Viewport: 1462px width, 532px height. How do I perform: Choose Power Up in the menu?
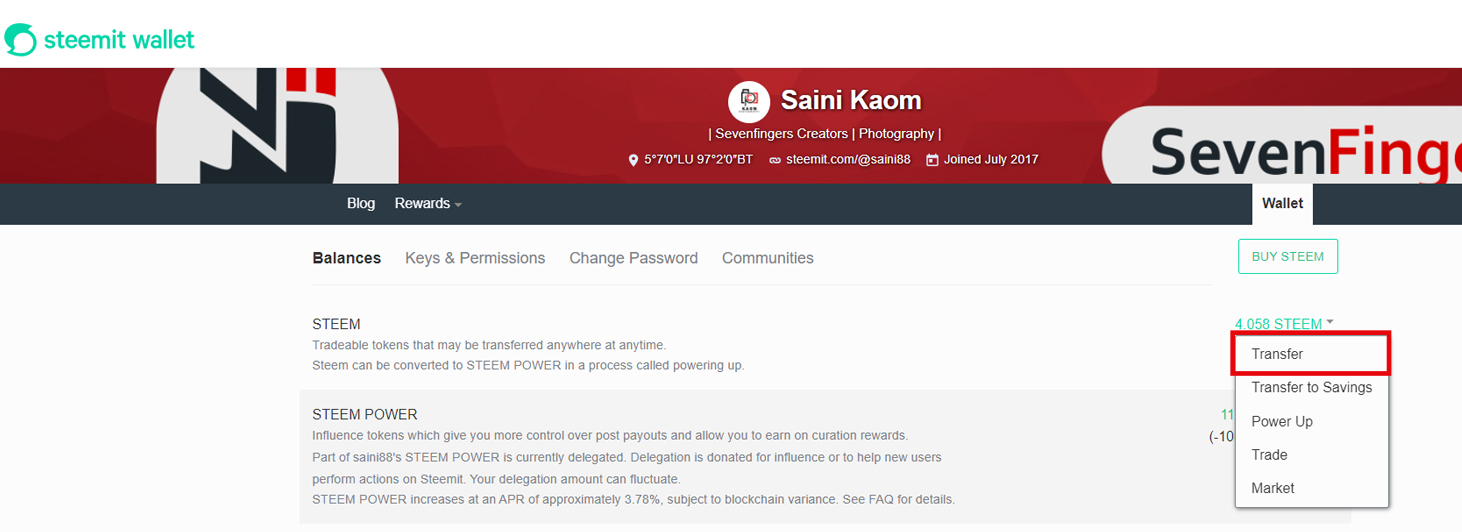1282,422
